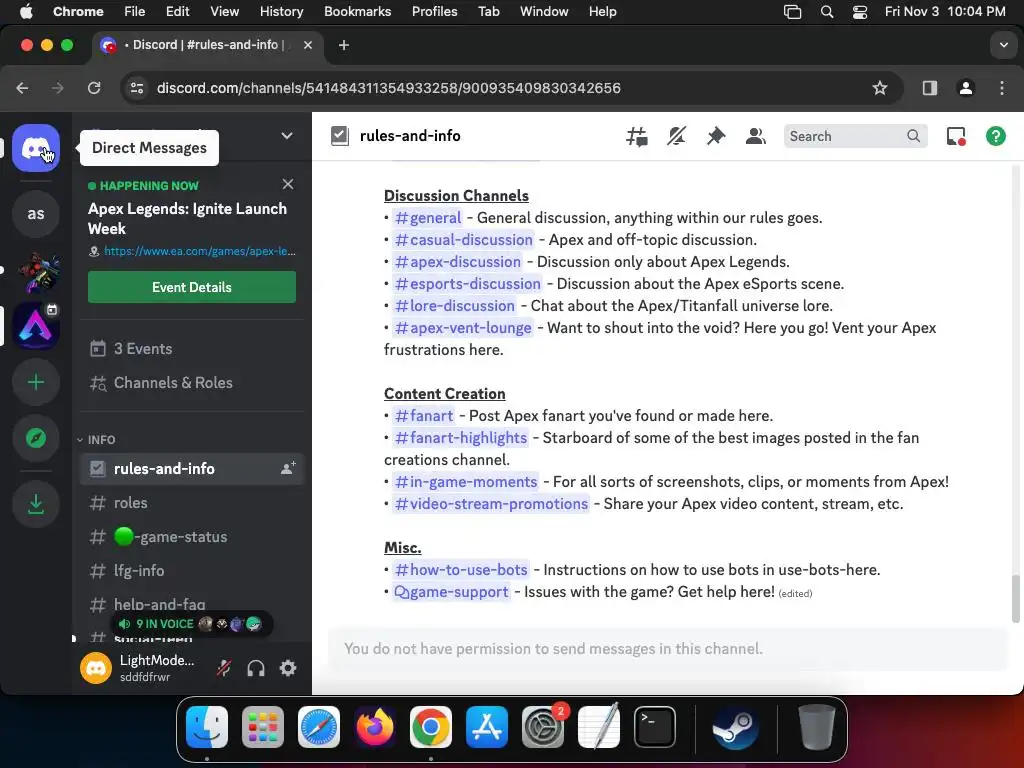Viewport: 1024px width, 768px height.
Task: Bookmark this page with star icon
Action: [x=880, y=88]
